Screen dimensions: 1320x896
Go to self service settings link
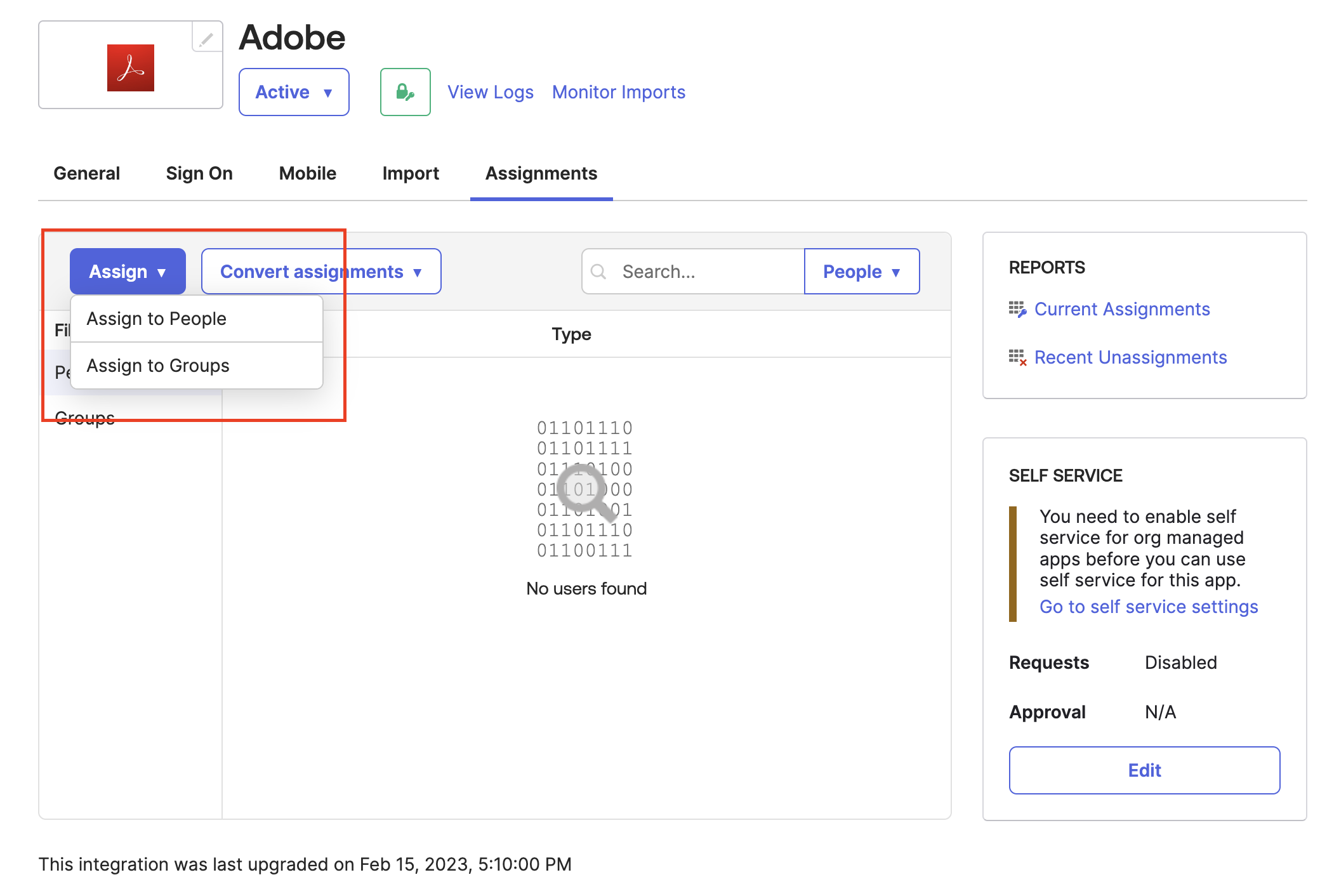tap(1149, 607)
